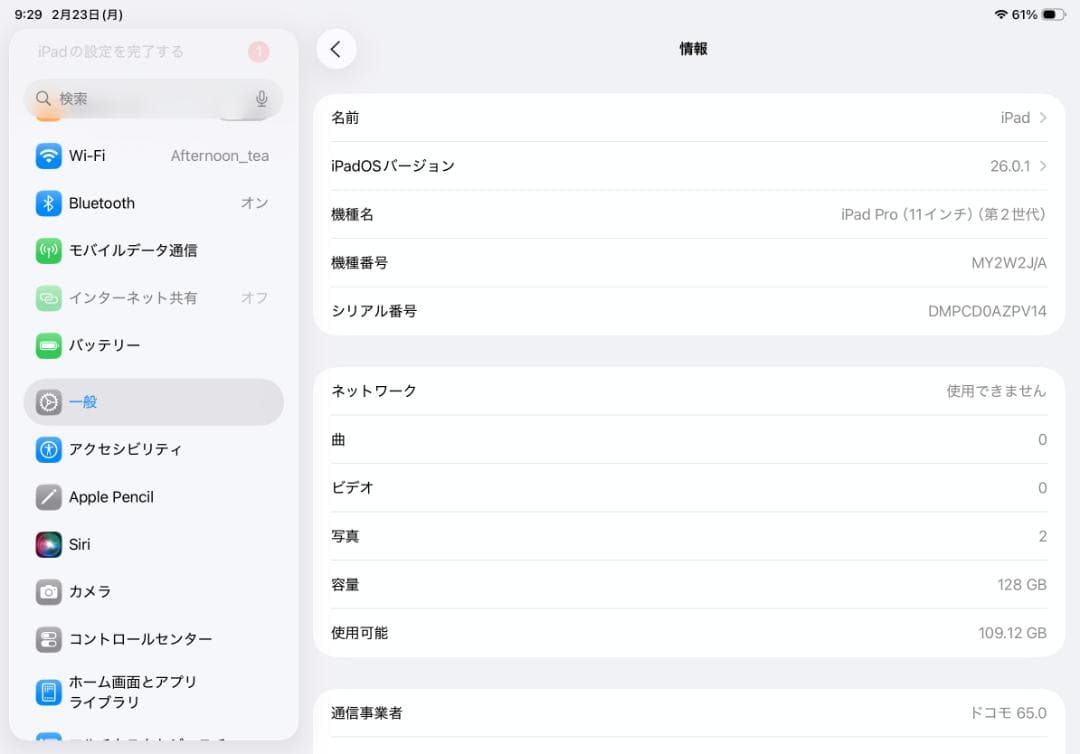
Task: Tap the Bluetooth オン status
Action: (254, 203)
